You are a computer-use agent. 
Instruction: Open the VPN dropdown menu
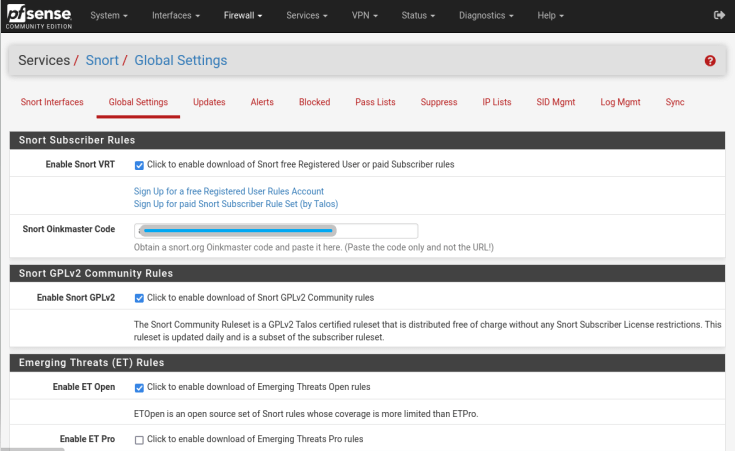tap(364, 15)
